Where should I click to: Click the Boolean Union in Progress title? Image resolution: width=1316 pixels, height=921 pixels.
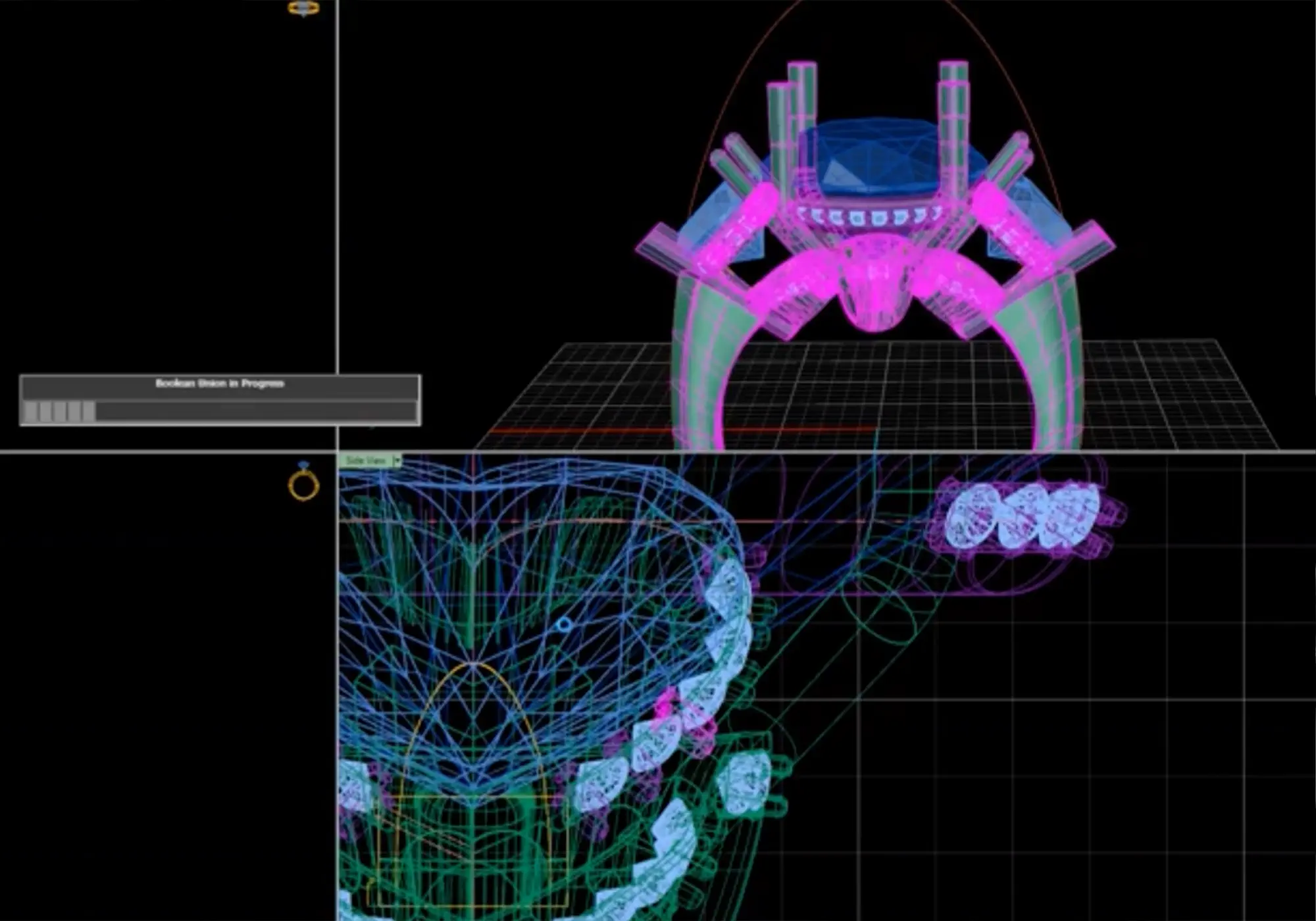point(220,384)
